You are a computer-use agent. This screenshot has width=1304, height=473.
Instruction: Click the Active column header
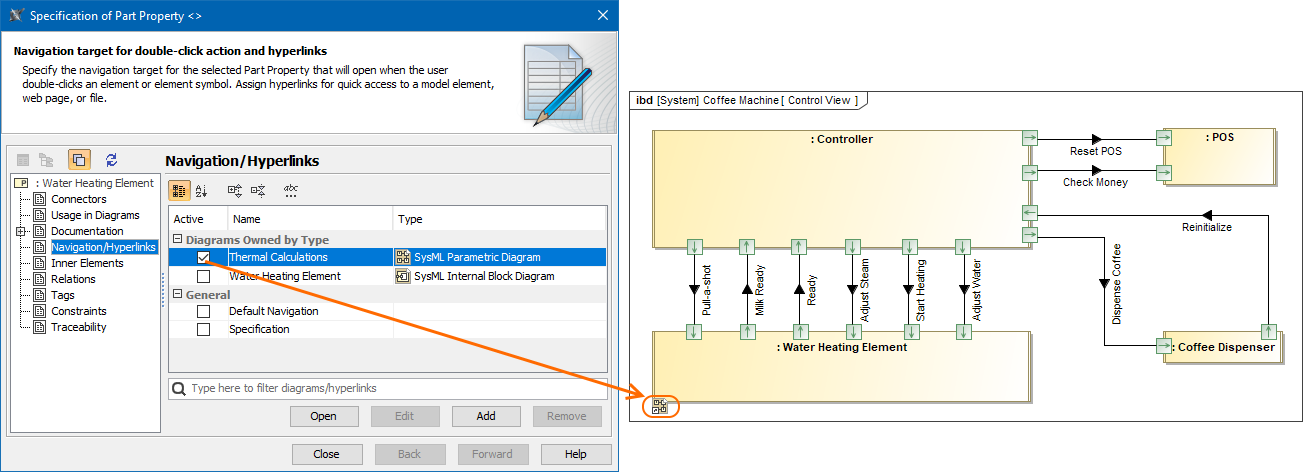click(x=198, y=219)
